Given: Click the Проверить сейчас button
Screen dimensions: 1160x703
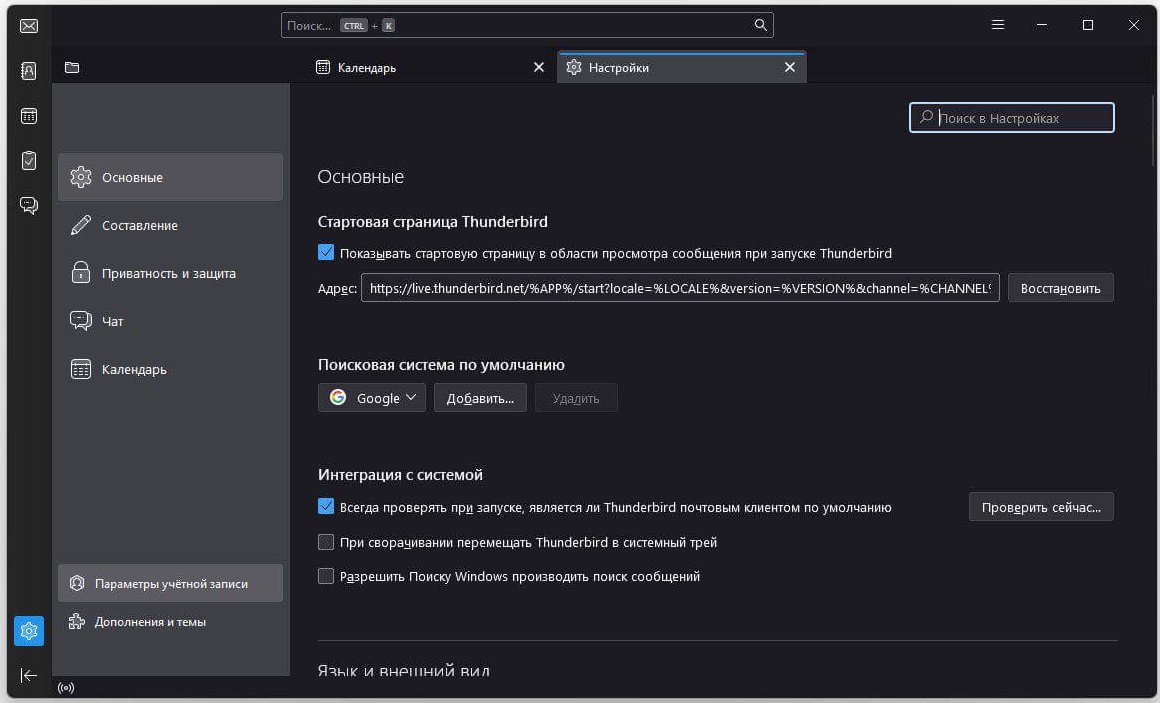Looking at the screenshot, I should [1040, 507].
